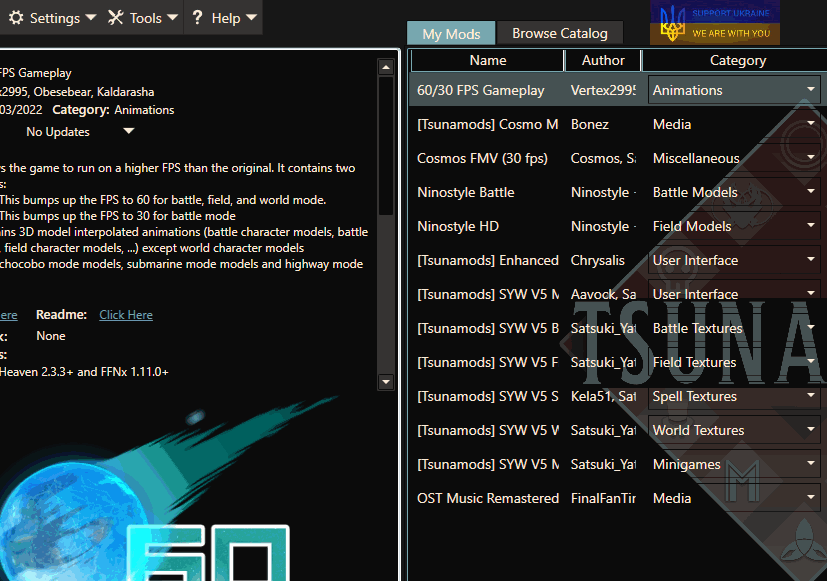Open Minigames category dropdown
This screenshot has width=827, height=581.
click(734, 464)
